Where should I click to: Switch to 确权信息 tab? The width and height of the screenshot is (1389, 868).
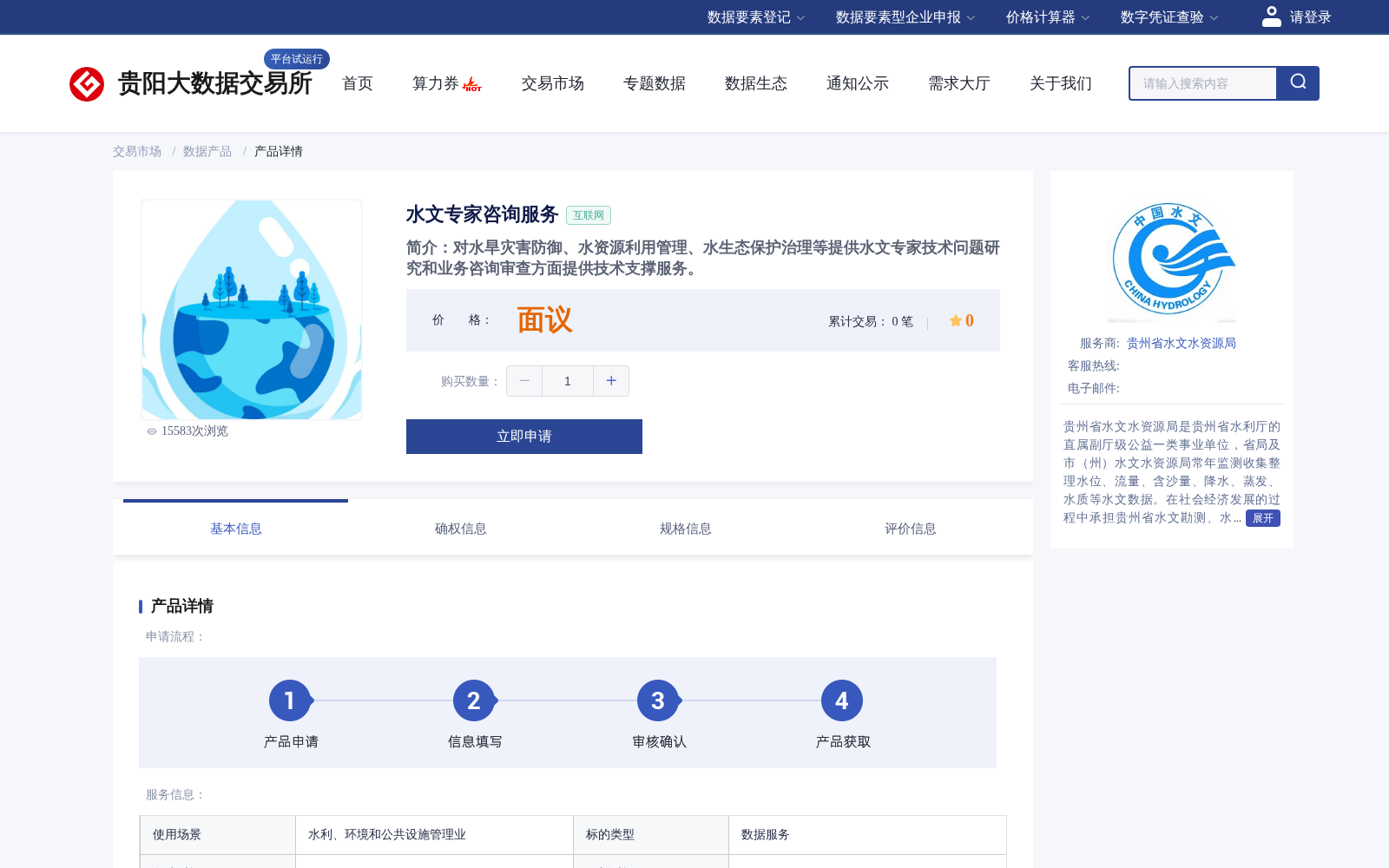tap(461, 529)
